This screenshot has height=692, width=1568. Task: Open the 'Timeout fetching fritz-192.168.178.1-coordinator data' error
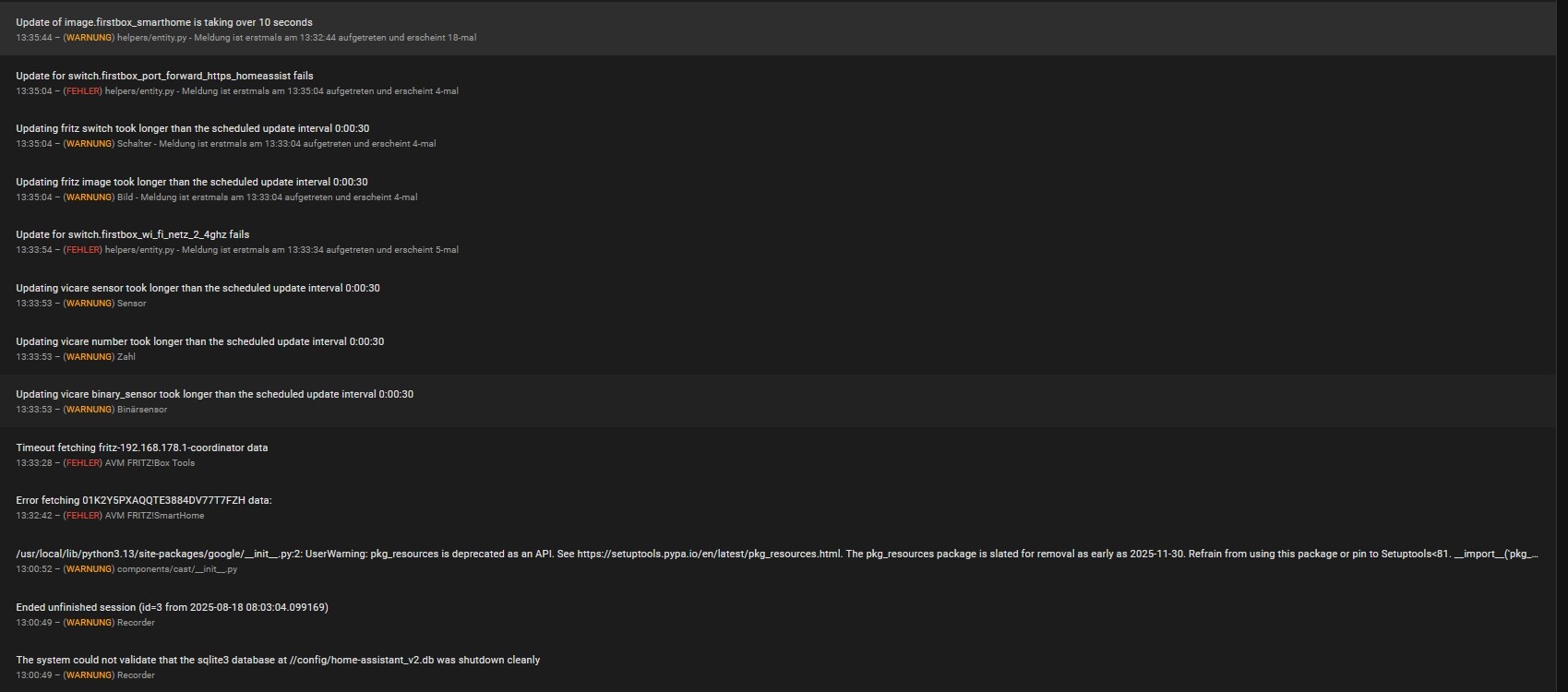[778, 455]
